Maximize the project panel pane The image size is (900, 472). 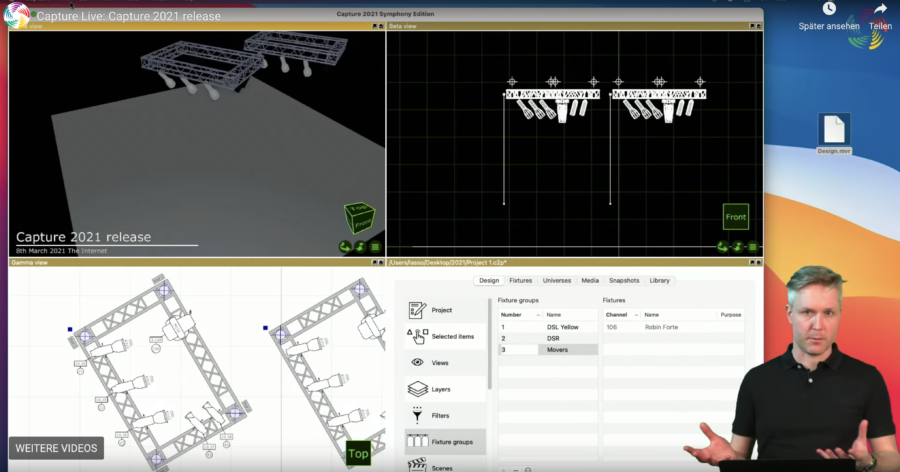pyautogui.click(x=759, y=262)
